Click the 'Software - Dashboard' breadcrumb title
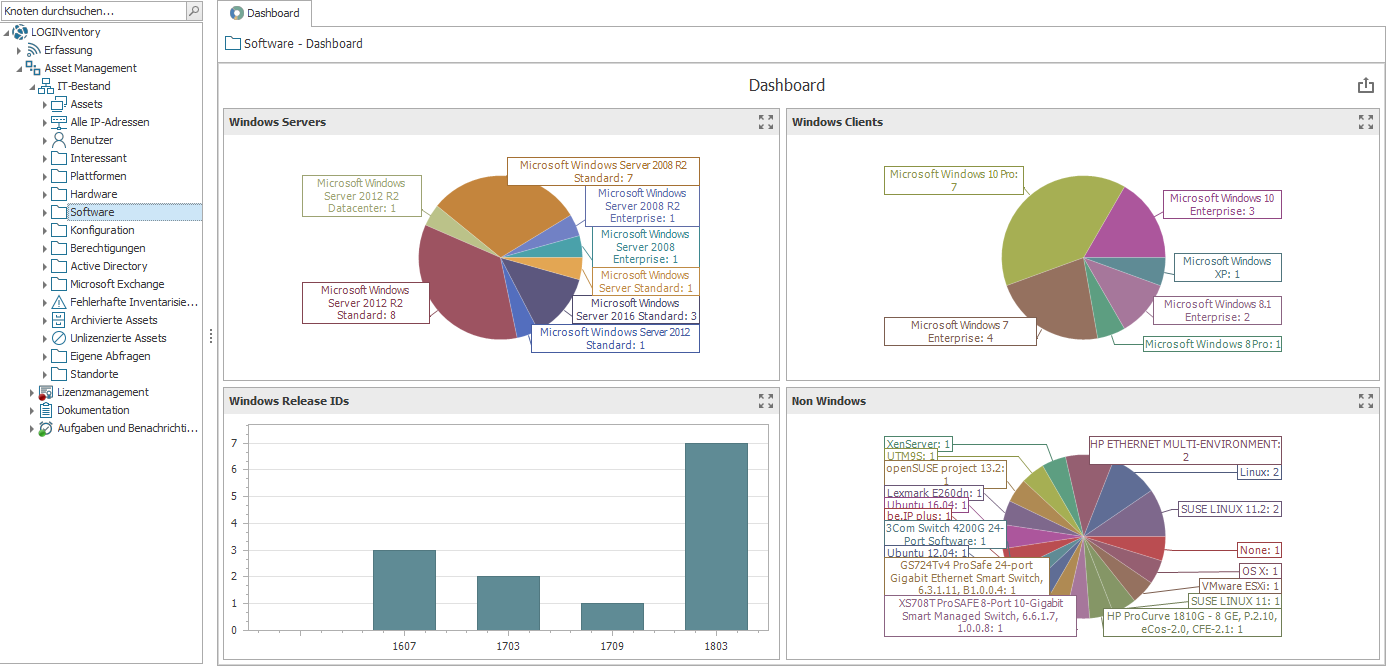Viewport: 1388px width, 668px height. [x=303, y=44]
